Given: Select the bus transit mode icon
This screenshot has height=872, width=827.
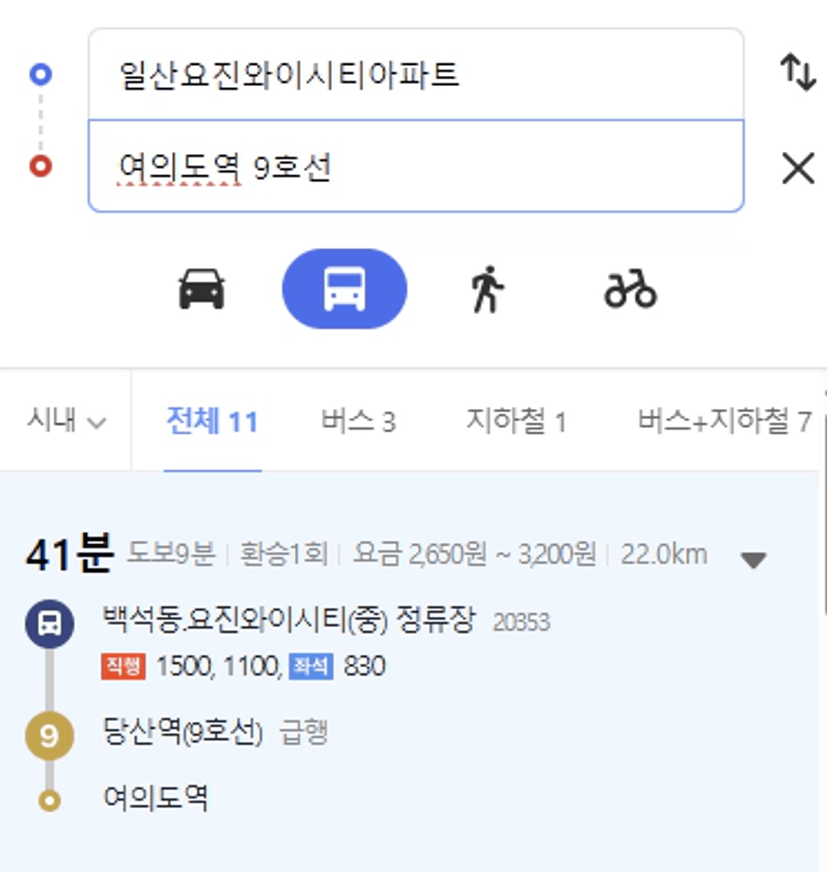Looking at the screenshot, I should pos(344,289).
